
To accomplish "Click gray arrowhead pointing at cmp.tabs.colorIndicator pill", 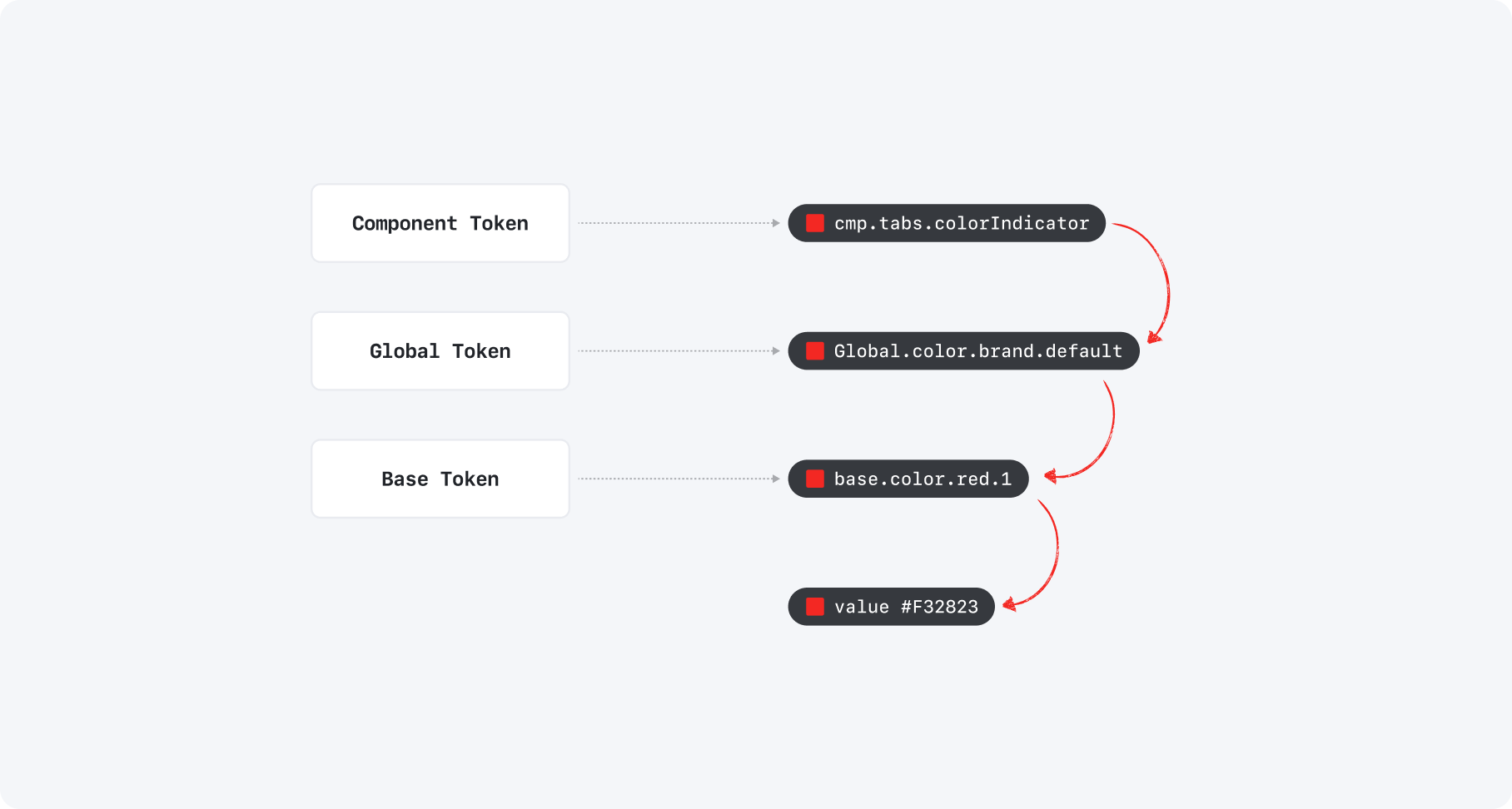I will (776, 223).
